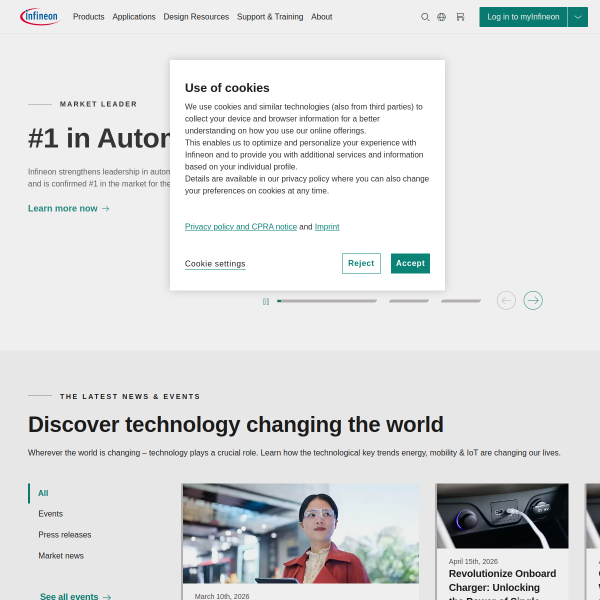Click the Use of cookies heading
This screenshot has height=600, width=600.
[227, 88]
